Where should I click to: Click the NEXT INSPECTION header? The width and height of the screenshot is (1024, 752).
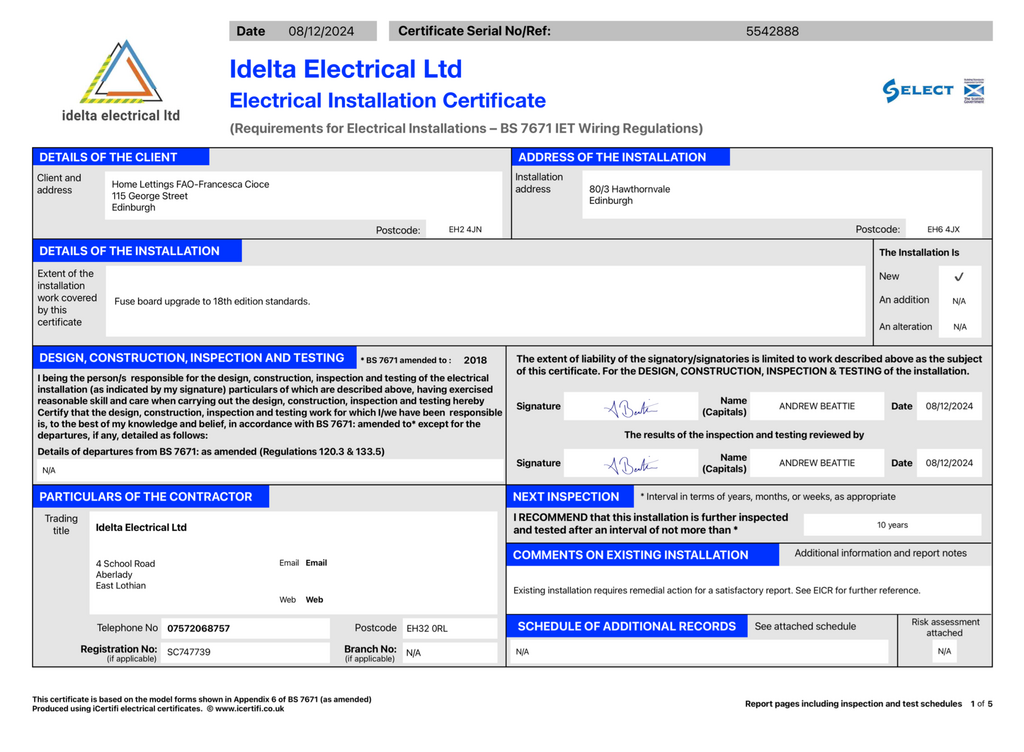point(569,497)
